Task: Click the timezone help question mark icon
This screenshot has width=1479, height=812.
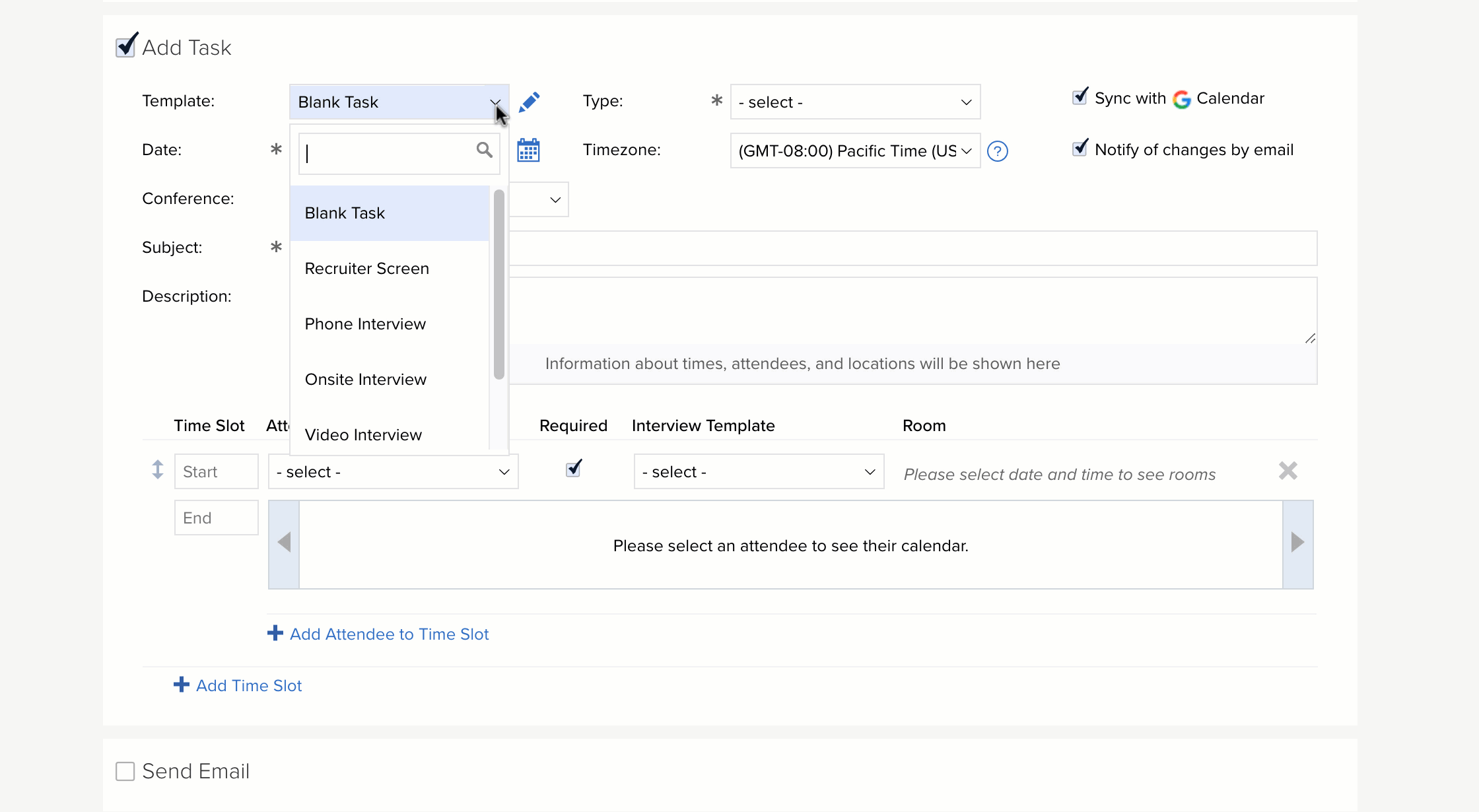Action: [997, 151]
